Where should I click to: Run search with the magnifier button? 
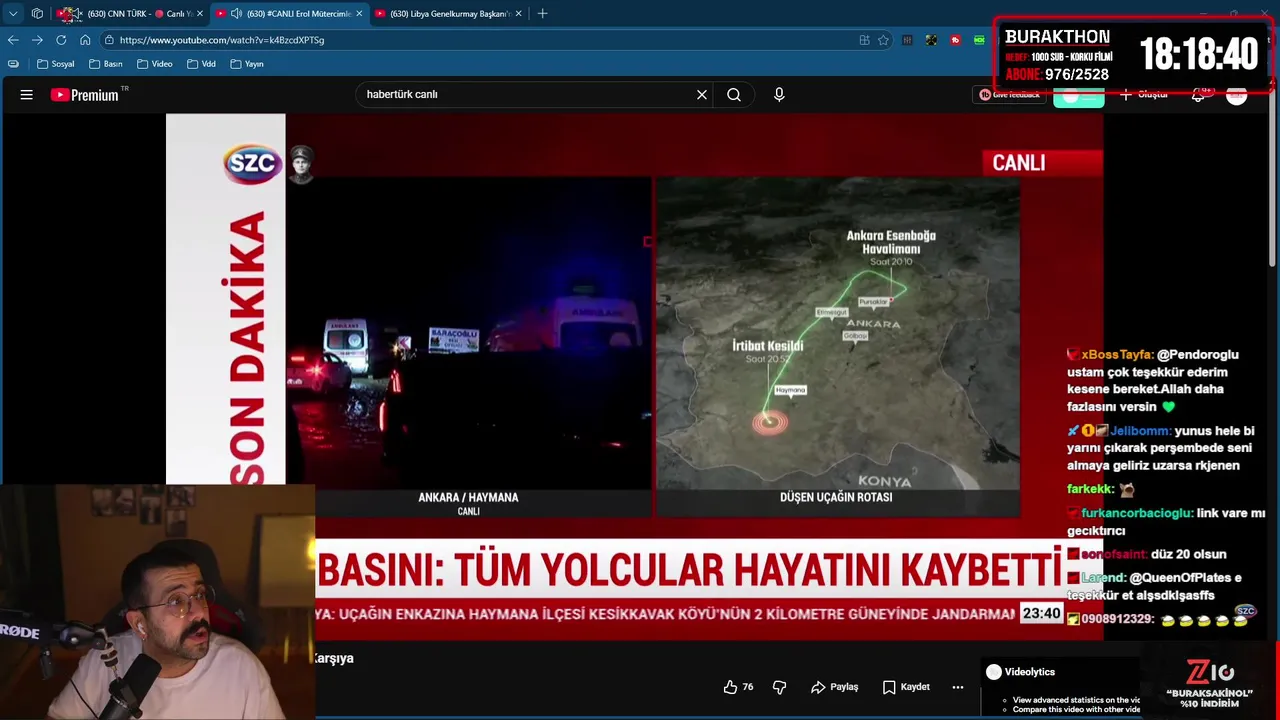[734, 95]
